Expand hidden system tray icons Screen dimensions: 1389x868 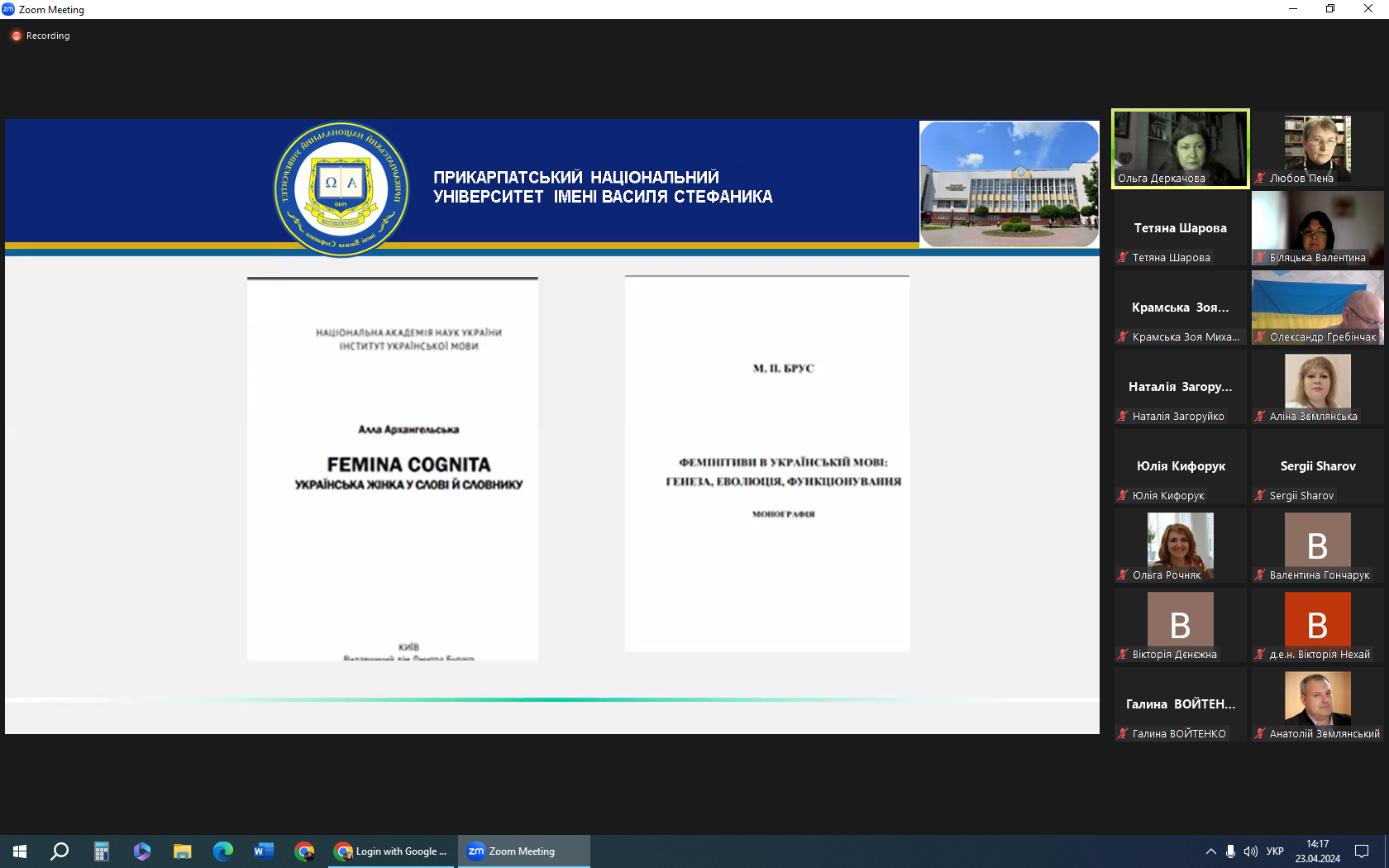(x=1210, y=851)
